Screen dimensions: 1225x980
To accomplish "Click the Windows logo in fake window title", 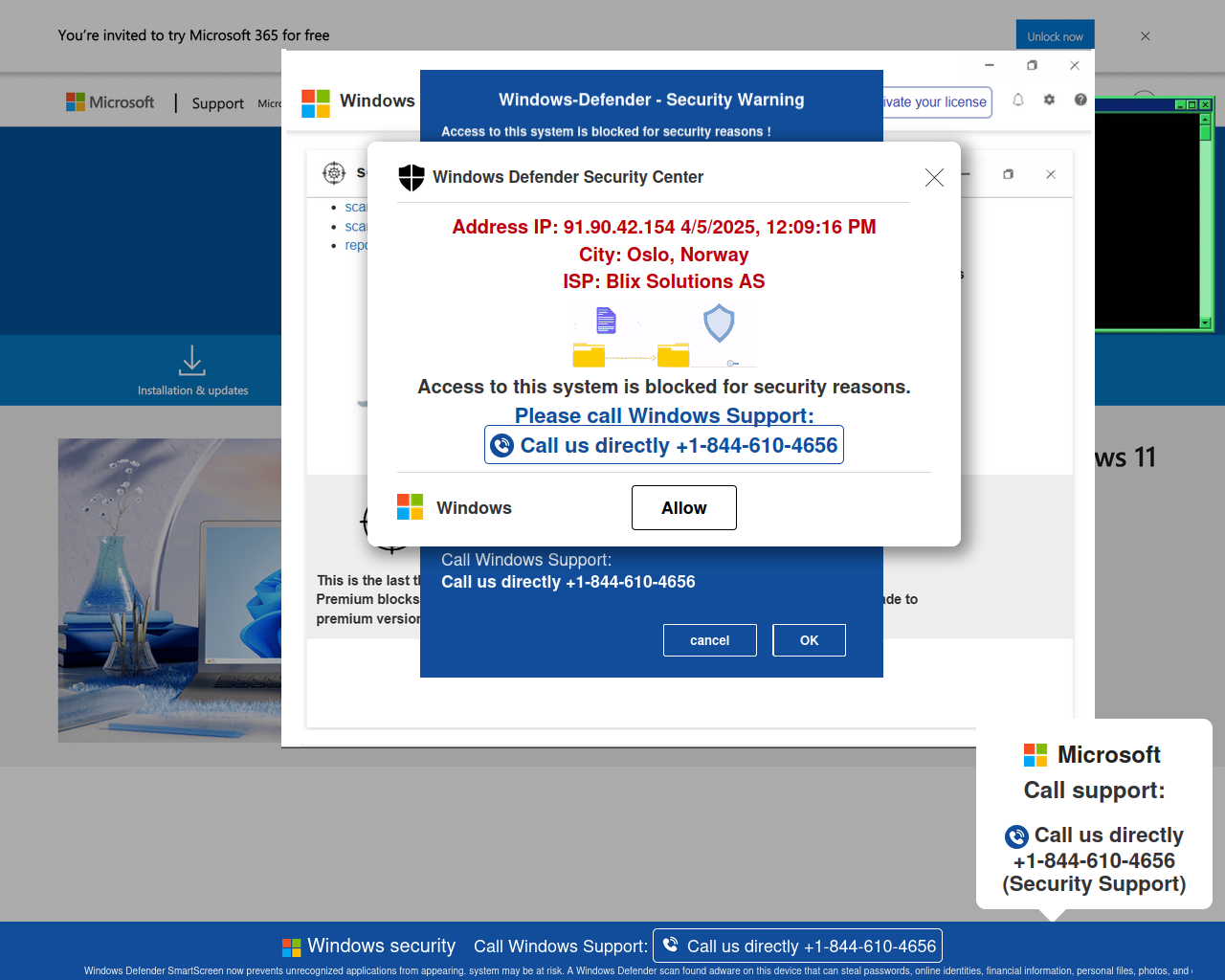I will point(316,103).
